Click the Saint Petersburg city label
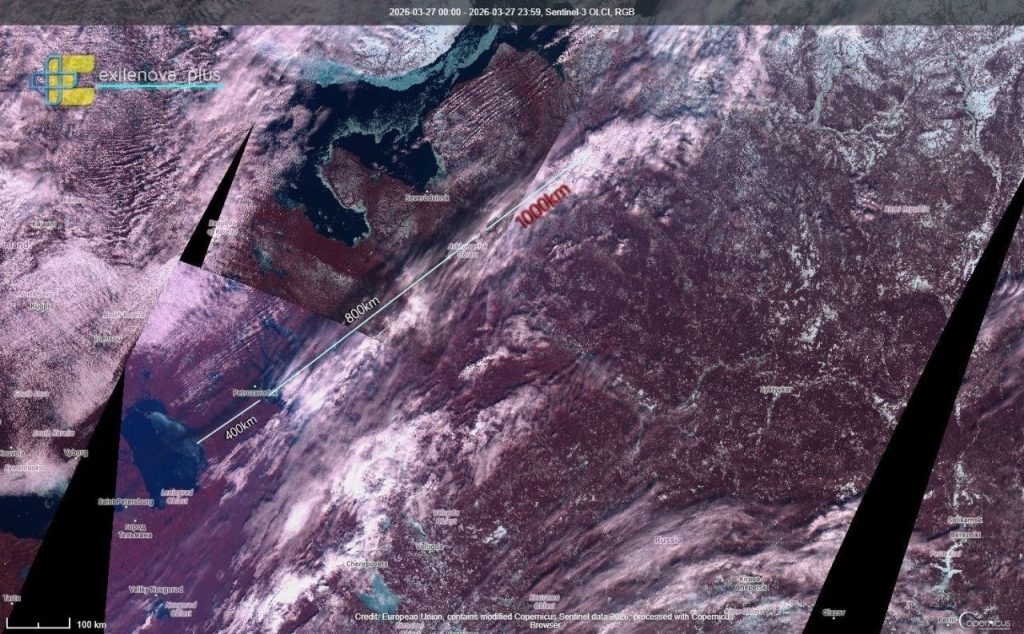The image size is (1024, 634). [127, 500]
